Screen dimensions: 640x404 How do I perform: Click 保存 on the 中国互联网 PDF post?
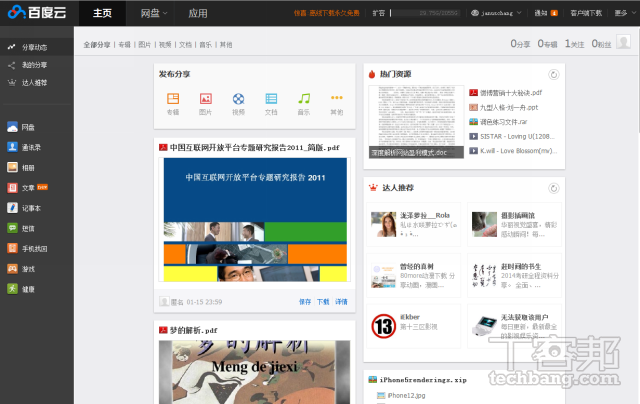305,302
